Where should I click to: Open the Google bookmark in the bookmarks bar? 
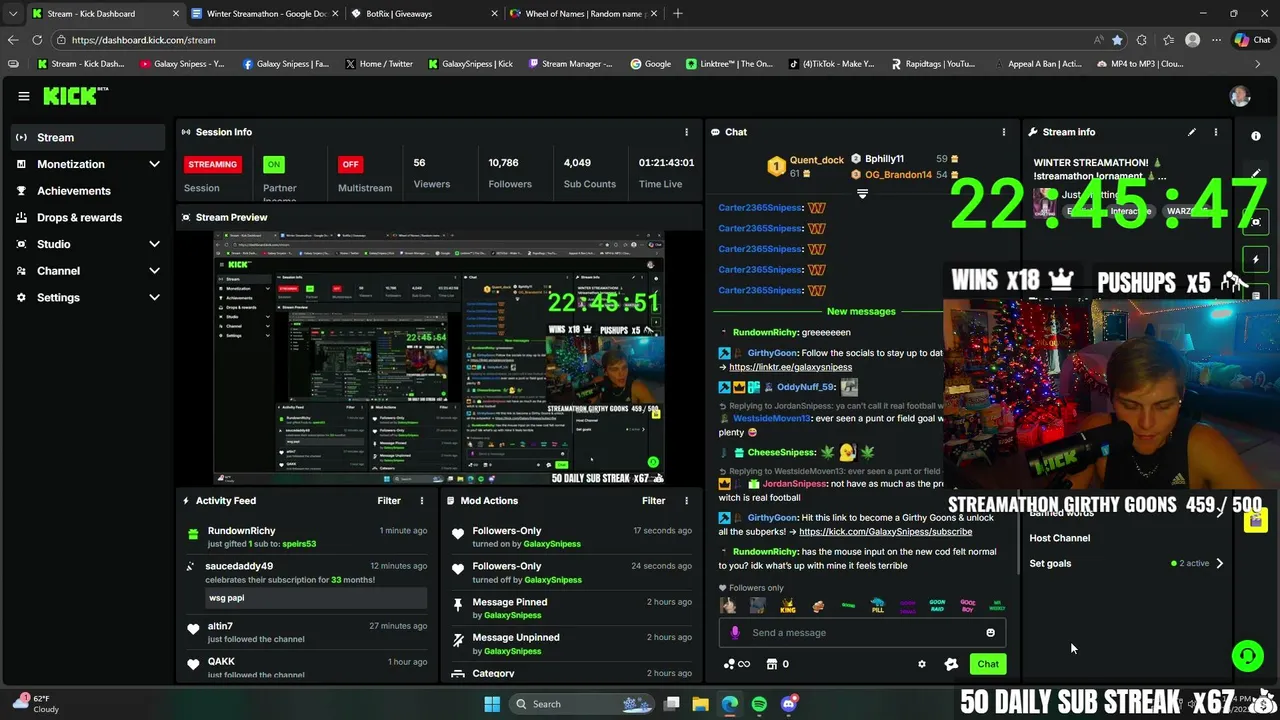tap(650, 64)
